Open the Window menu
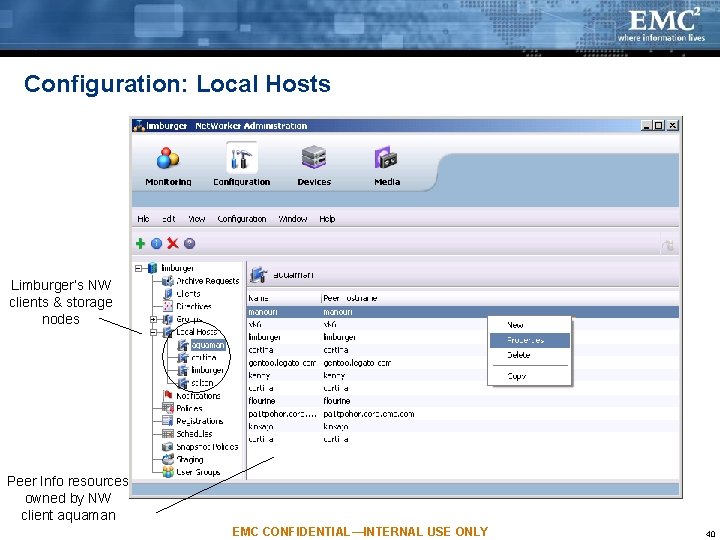Image resolution: width=720 pixels, height=540 pixels. click(292, 219)
